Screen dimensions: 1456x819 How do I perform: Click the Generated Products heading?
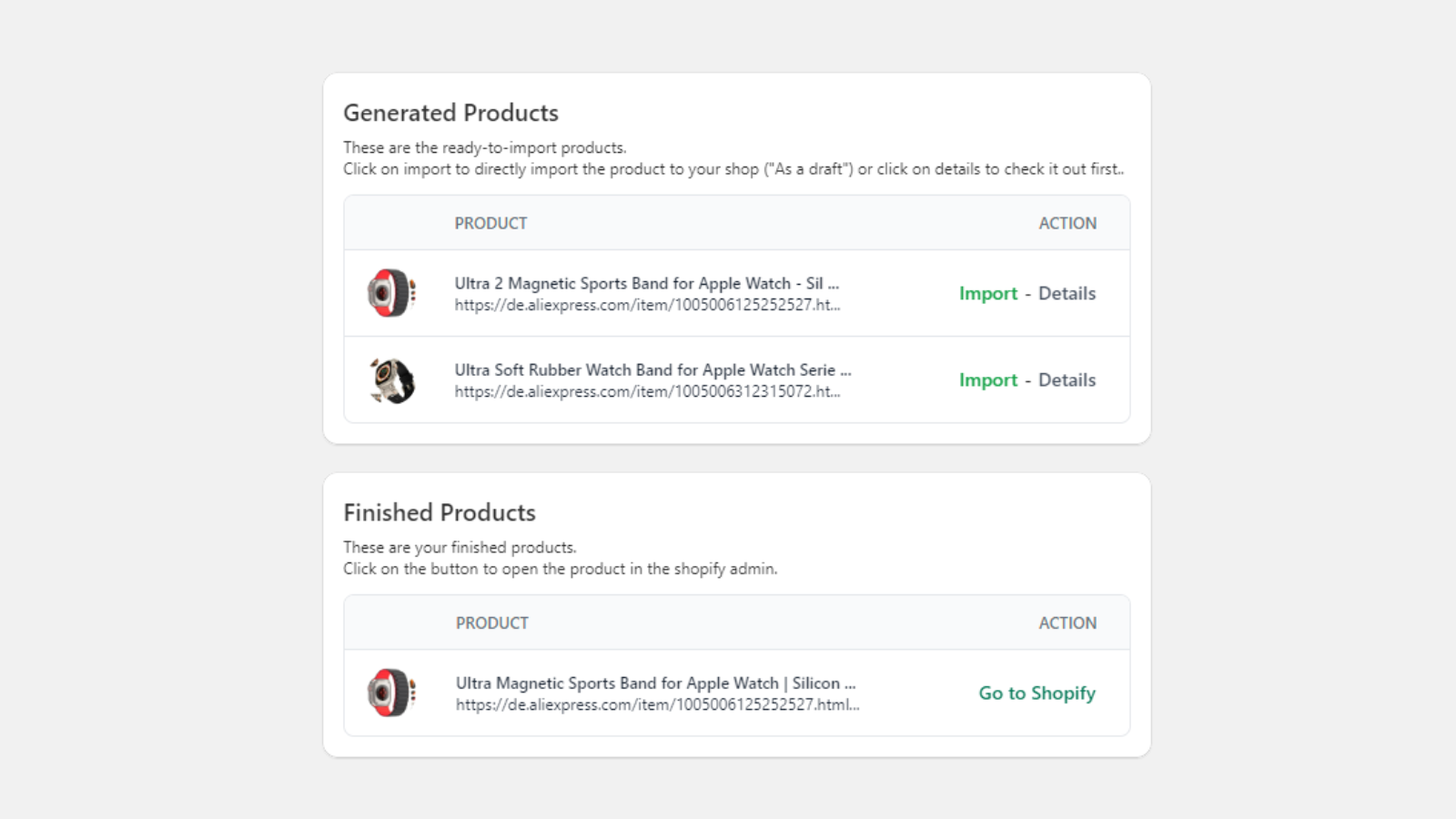pyautogui.click(x=450, y=113)
